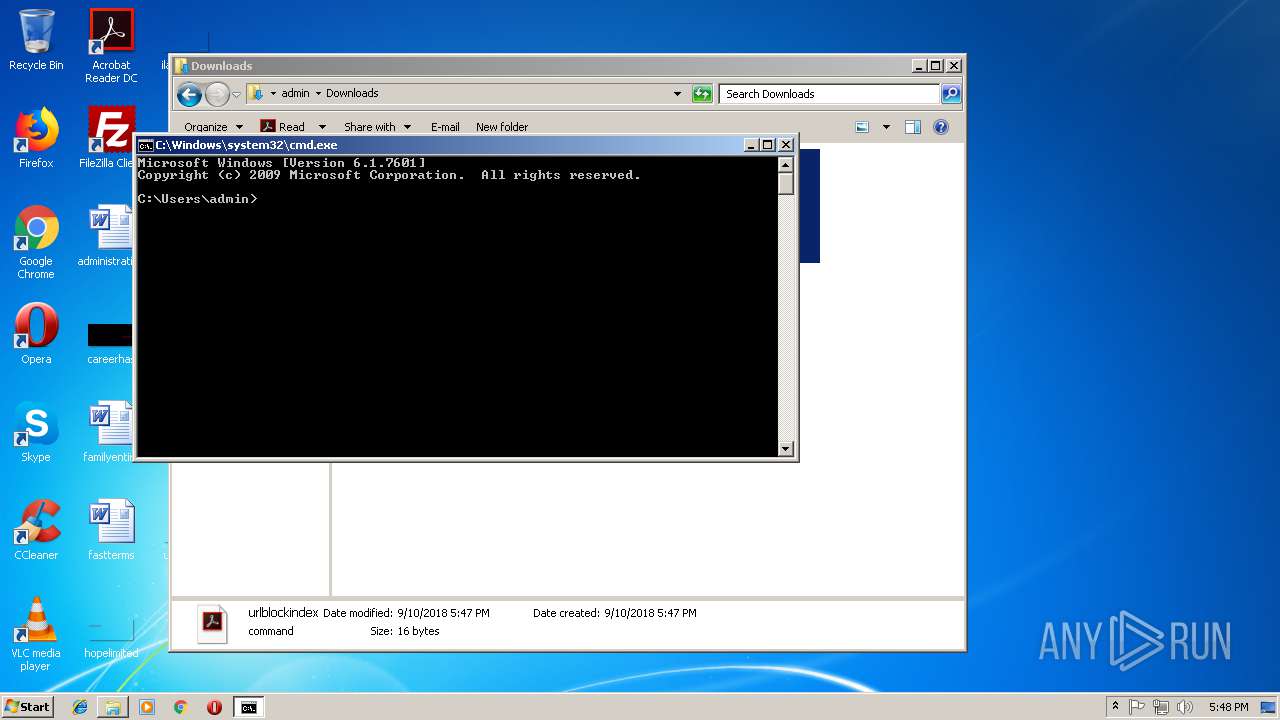The image size is (1280, 720).
Task: Open CCleaner desktop shortcut
Action: pos(36,530)
